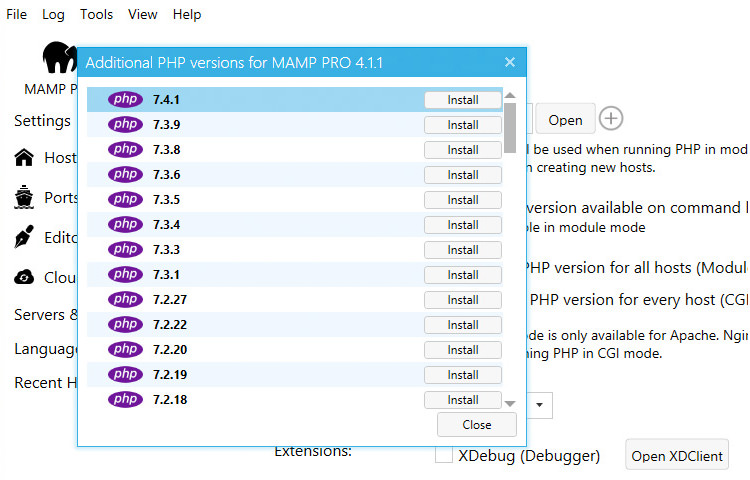Click the Open XDClient button
The image size is (750, 480).
tap(677, 456)
